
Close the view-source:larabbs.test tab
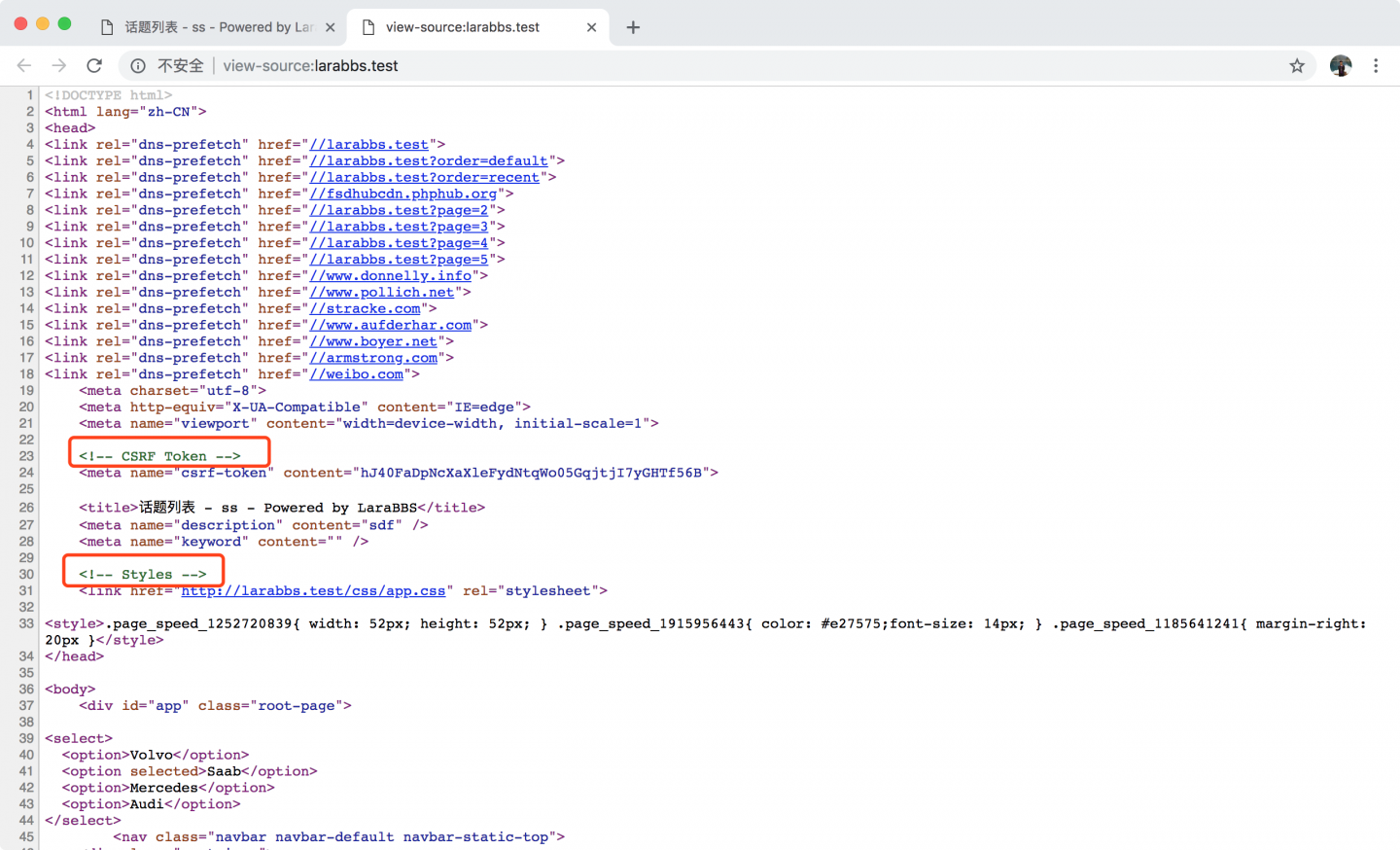coord(591,27)
